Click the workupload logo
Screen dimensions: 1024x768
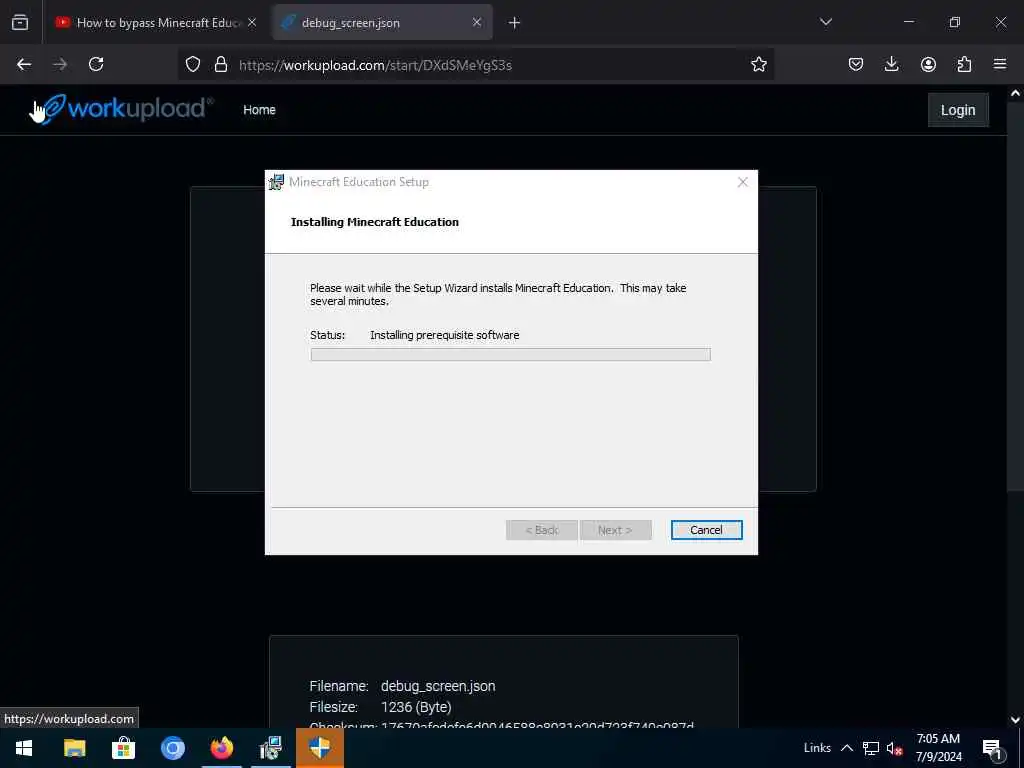click(128, 108)
